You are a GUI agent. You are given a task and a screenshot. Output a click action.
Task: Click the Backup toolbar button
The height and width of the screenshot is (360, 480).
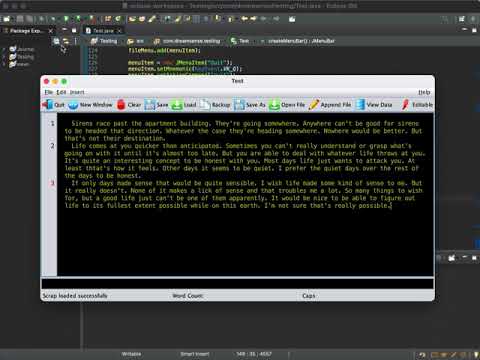(x=215, y=105)
